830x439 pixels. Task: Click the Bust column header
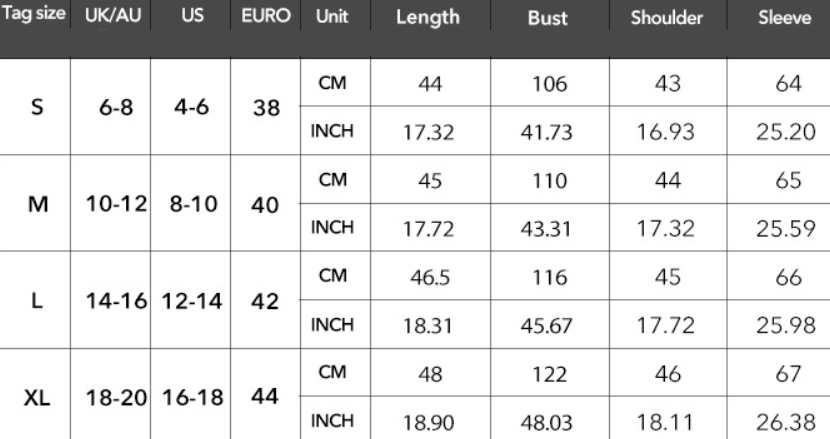[x=547, y=18]
